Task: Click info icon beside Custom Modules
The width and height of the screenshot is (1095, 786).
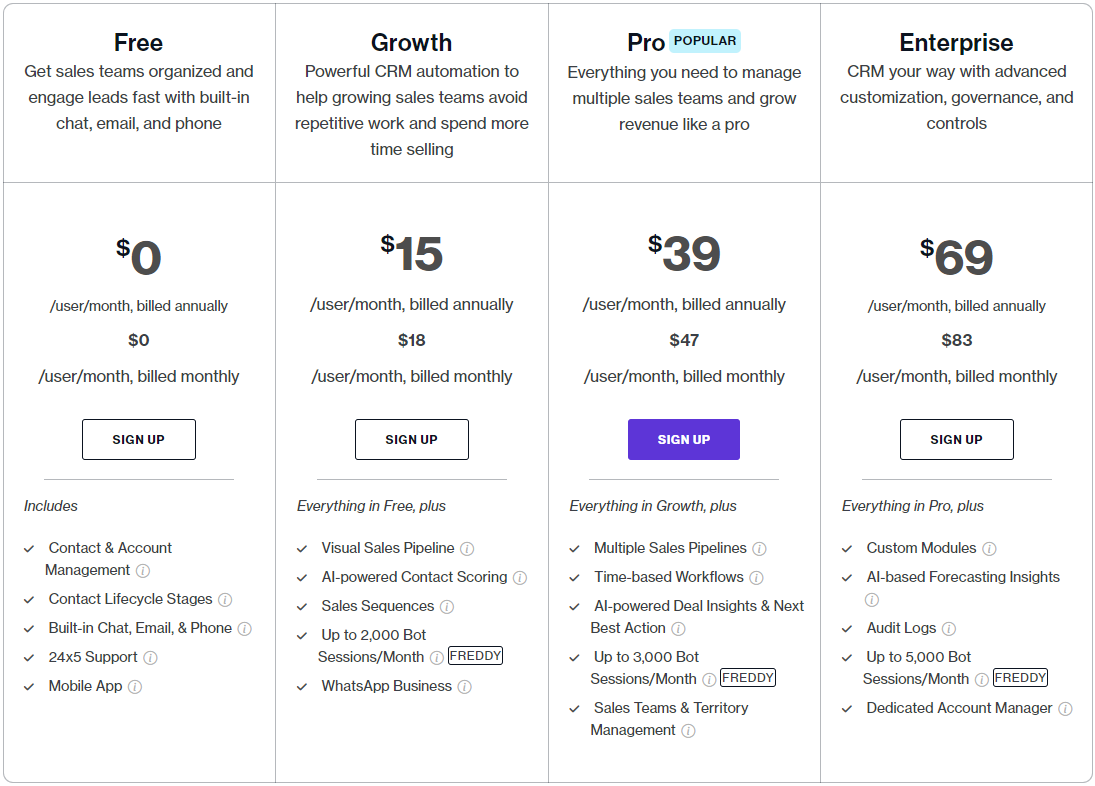Action: click(989, 549)
